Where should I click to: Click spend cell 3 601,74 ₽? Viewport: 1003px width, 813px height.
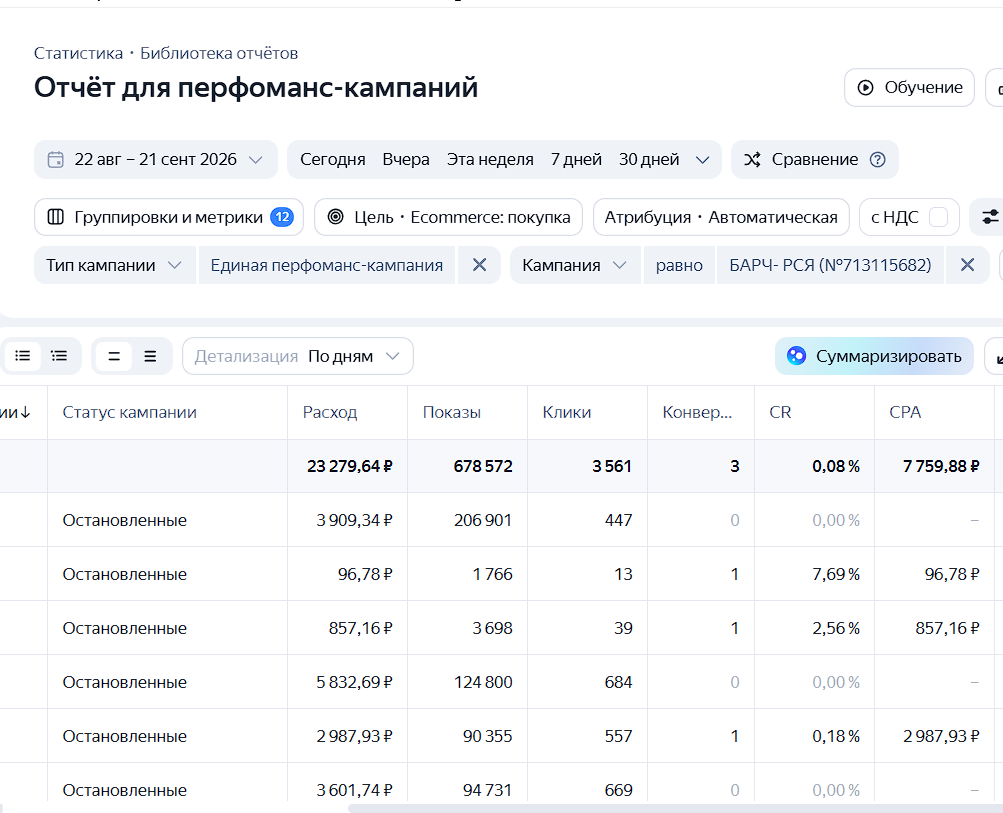(x=354, y=791)
